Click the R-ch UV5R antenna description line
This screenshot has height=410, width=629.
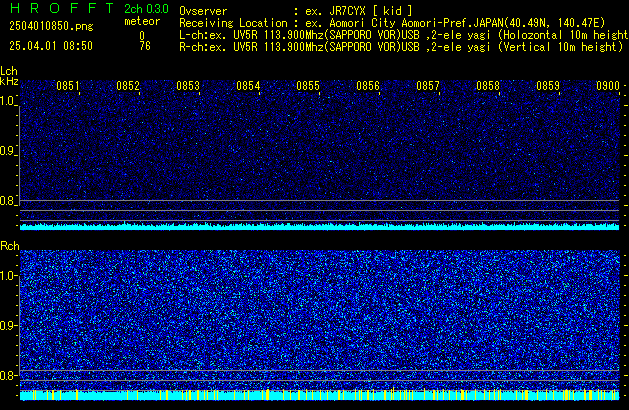coord(401,47)
